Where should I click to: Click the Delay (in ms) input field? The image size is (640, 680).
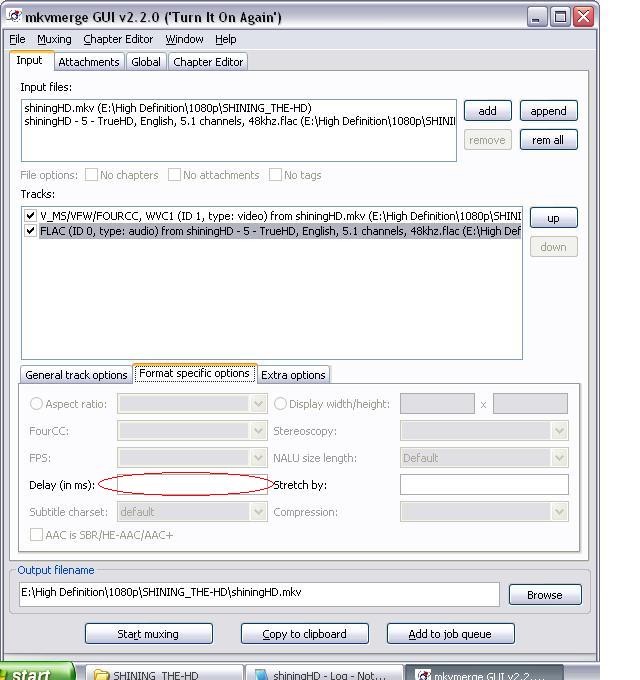192,484
